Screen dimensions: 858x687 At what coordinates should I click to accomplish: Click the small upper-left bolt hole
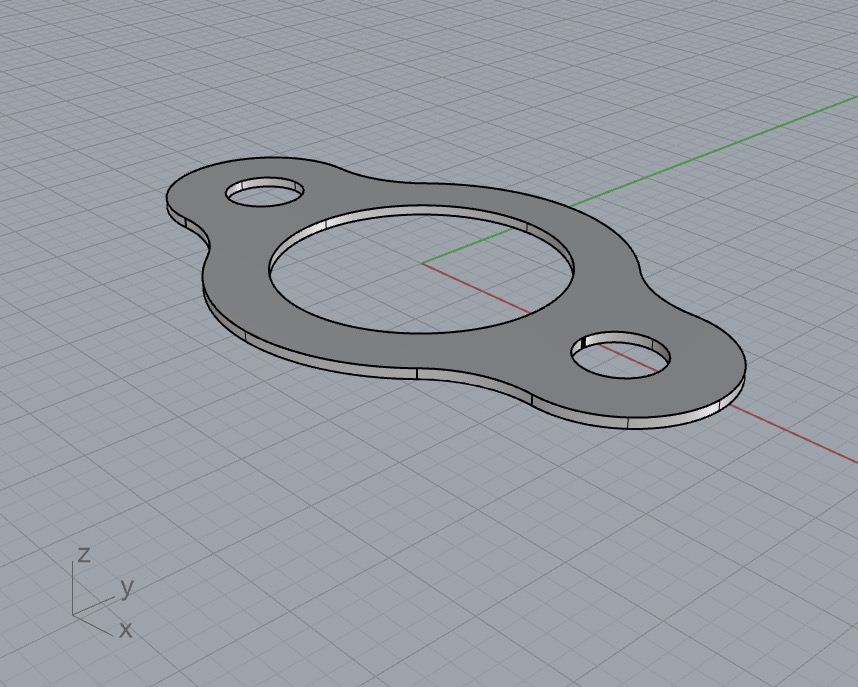pos(265,192)
